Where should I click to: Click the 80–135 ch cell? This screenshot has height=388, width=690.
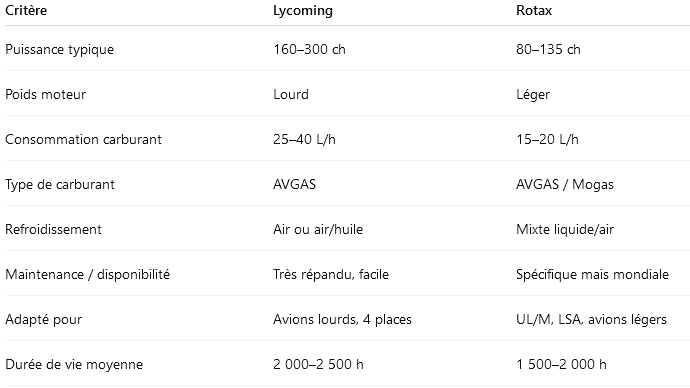point(548,49)
